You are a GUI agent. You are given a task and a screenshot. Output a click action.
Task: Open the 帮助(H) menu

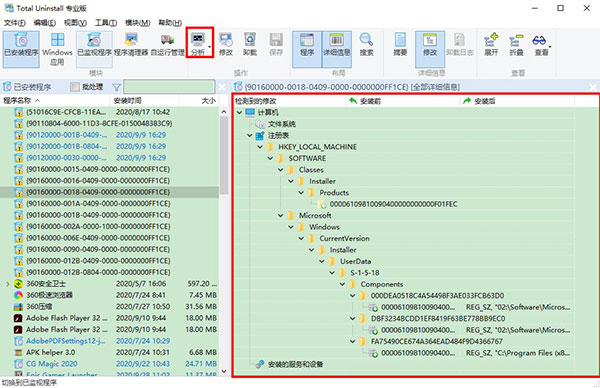[x=170, y=23]
